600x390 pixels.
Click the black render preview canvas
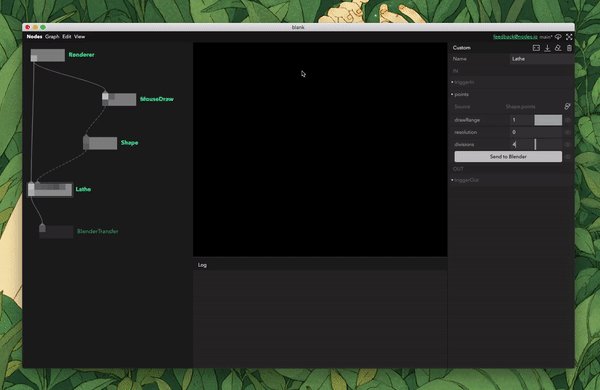[320, 149]
